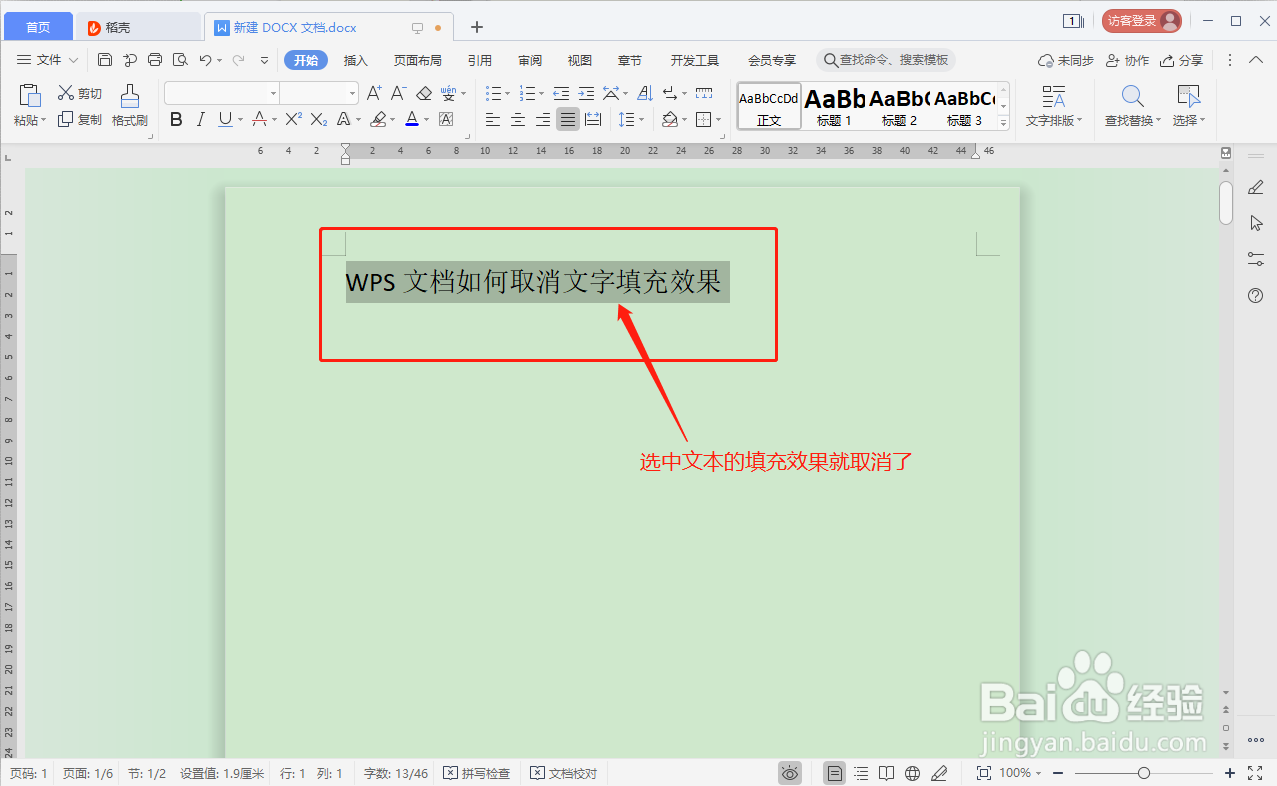Viewport: 1277px width, 786px height.
Task: Click the selection pointer icon in right sidebar
Action: (1256, 223)
